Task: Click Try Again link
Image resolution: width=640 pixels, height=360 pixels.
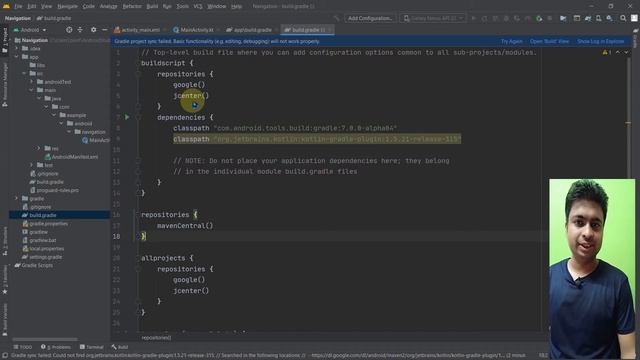Action: click(511, 41)
